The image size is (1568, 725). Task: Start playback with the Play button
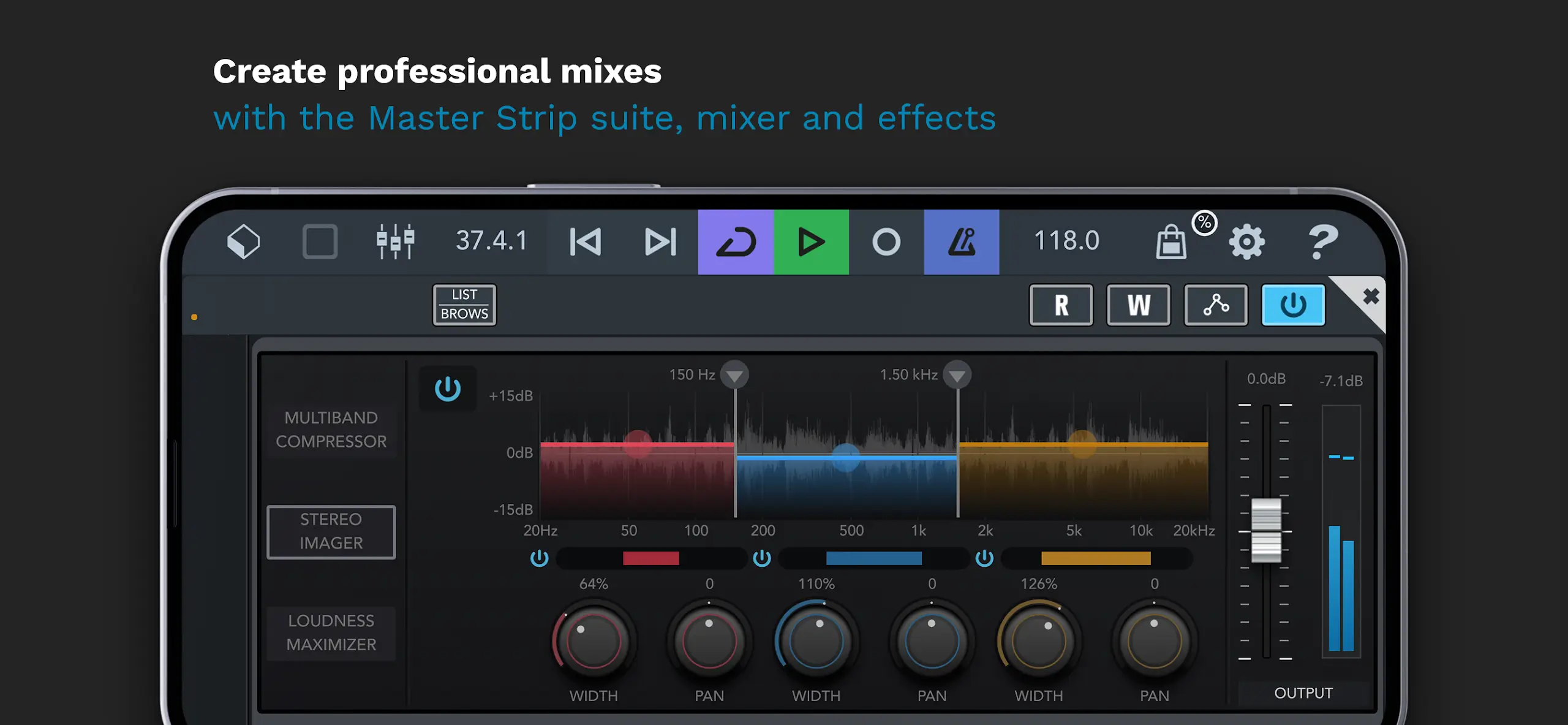pos(810,241)
